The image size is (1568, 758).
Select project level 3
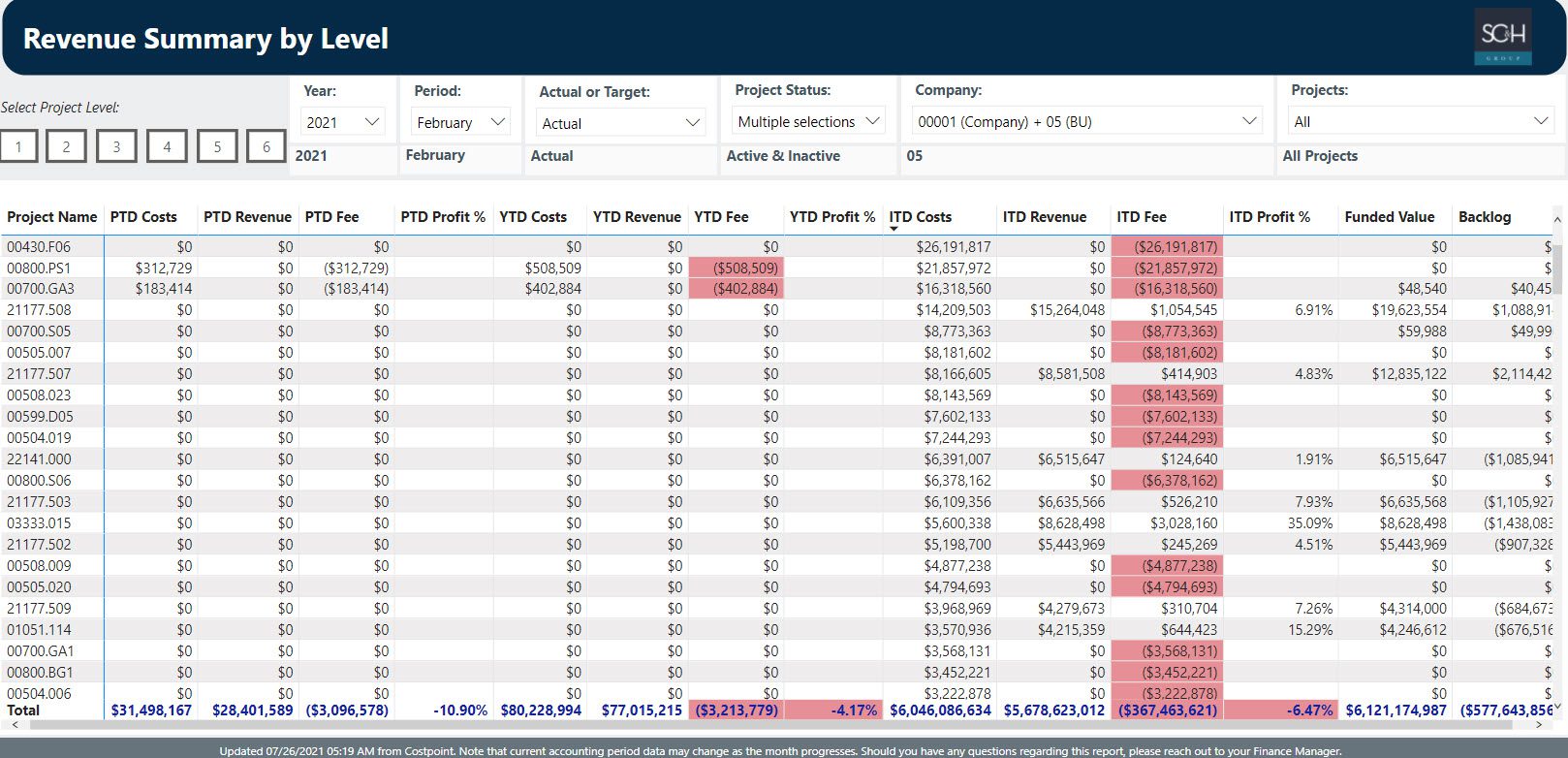click(116, 146)
